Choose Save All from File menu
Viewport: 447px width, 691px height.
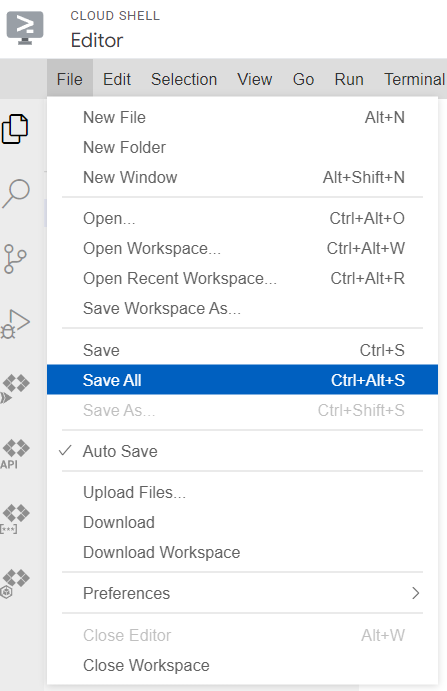(242, 380)
